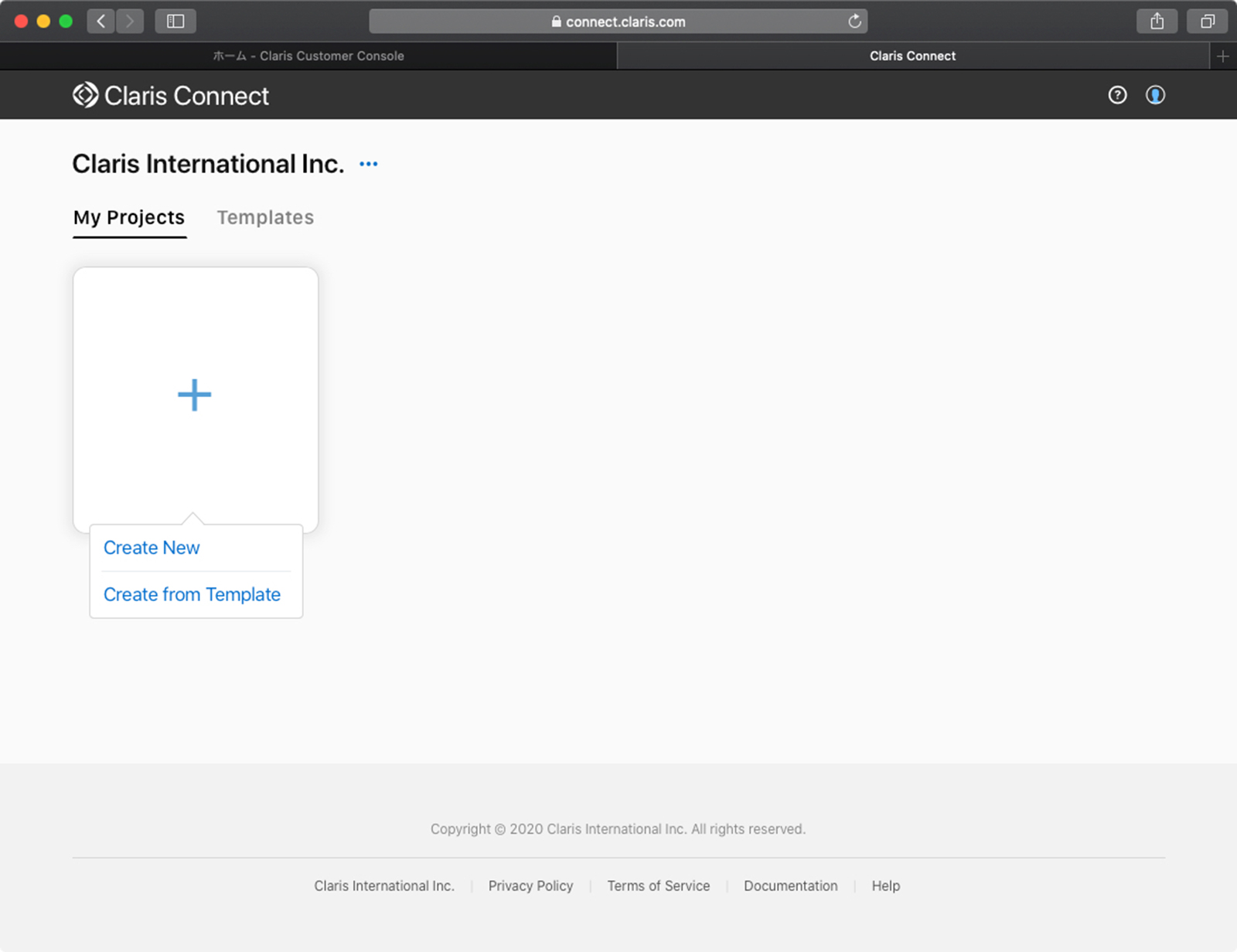The width and height of the screenshot is (1237, 952).
Task: Click the plus icon to add project
Action: (x=195, y=395)
